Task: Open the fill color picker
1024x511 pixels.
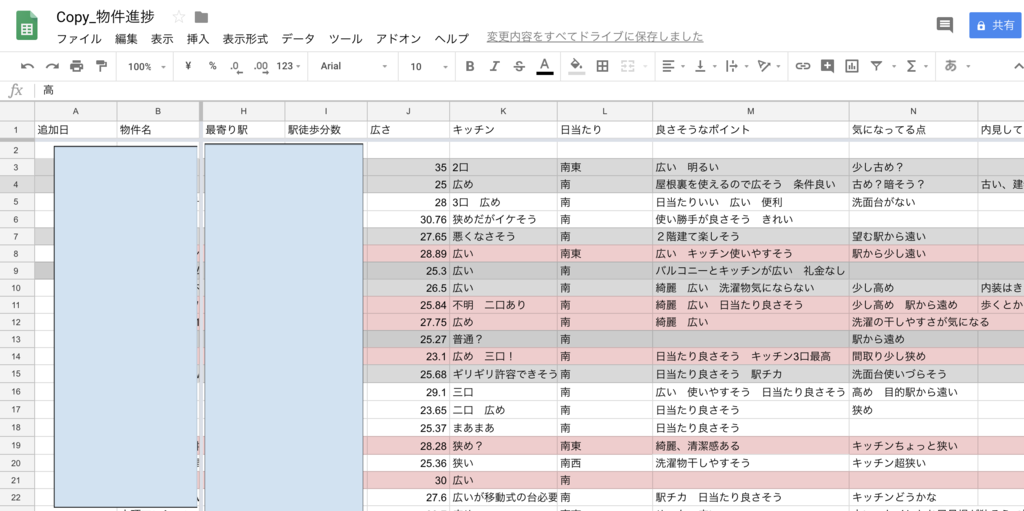Action: tap(577, 66)
